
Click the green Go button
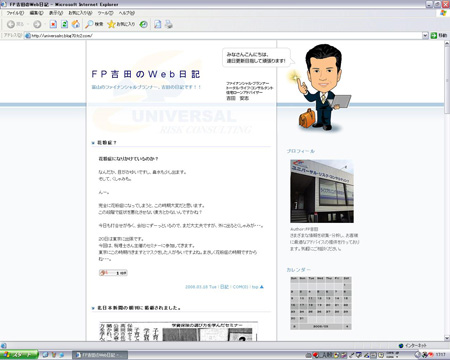pos(439,35)
